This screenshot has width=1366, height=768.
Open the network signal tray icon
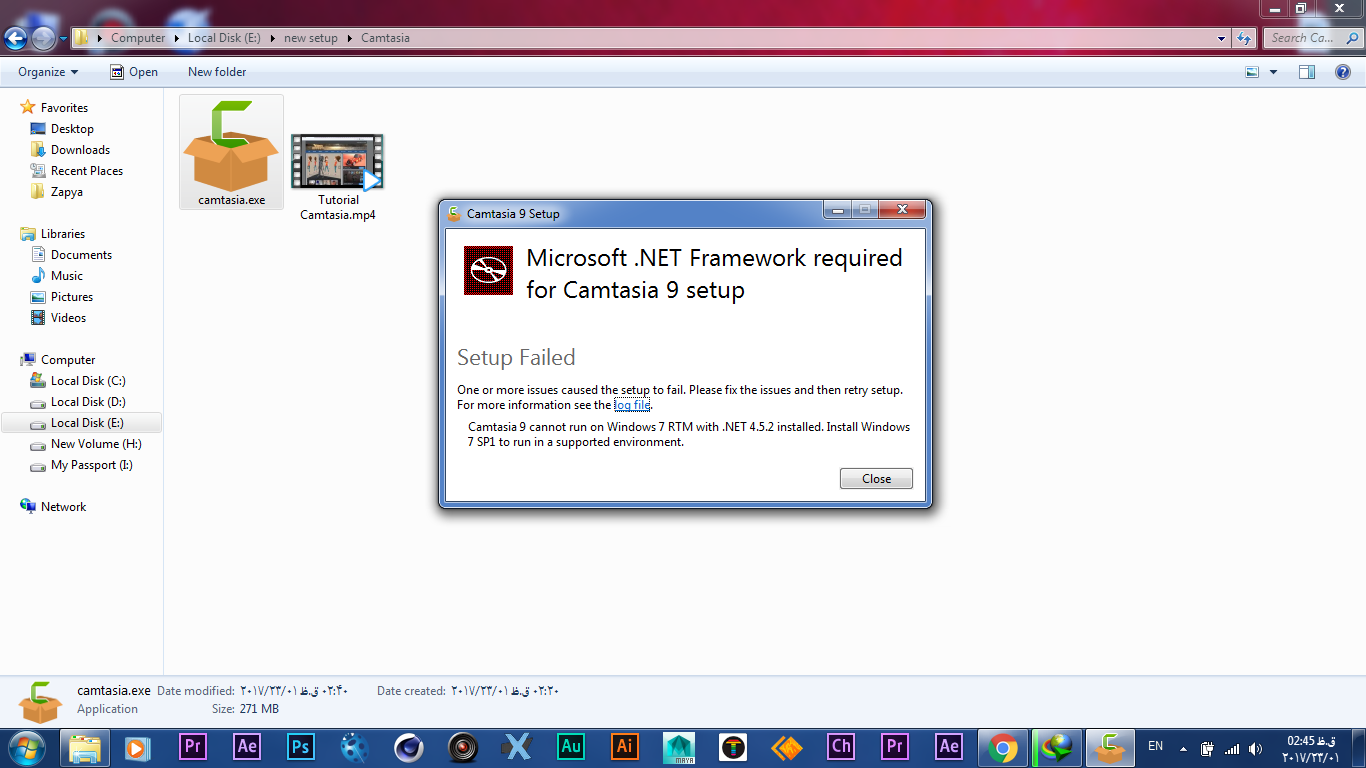coord(1231,748)
